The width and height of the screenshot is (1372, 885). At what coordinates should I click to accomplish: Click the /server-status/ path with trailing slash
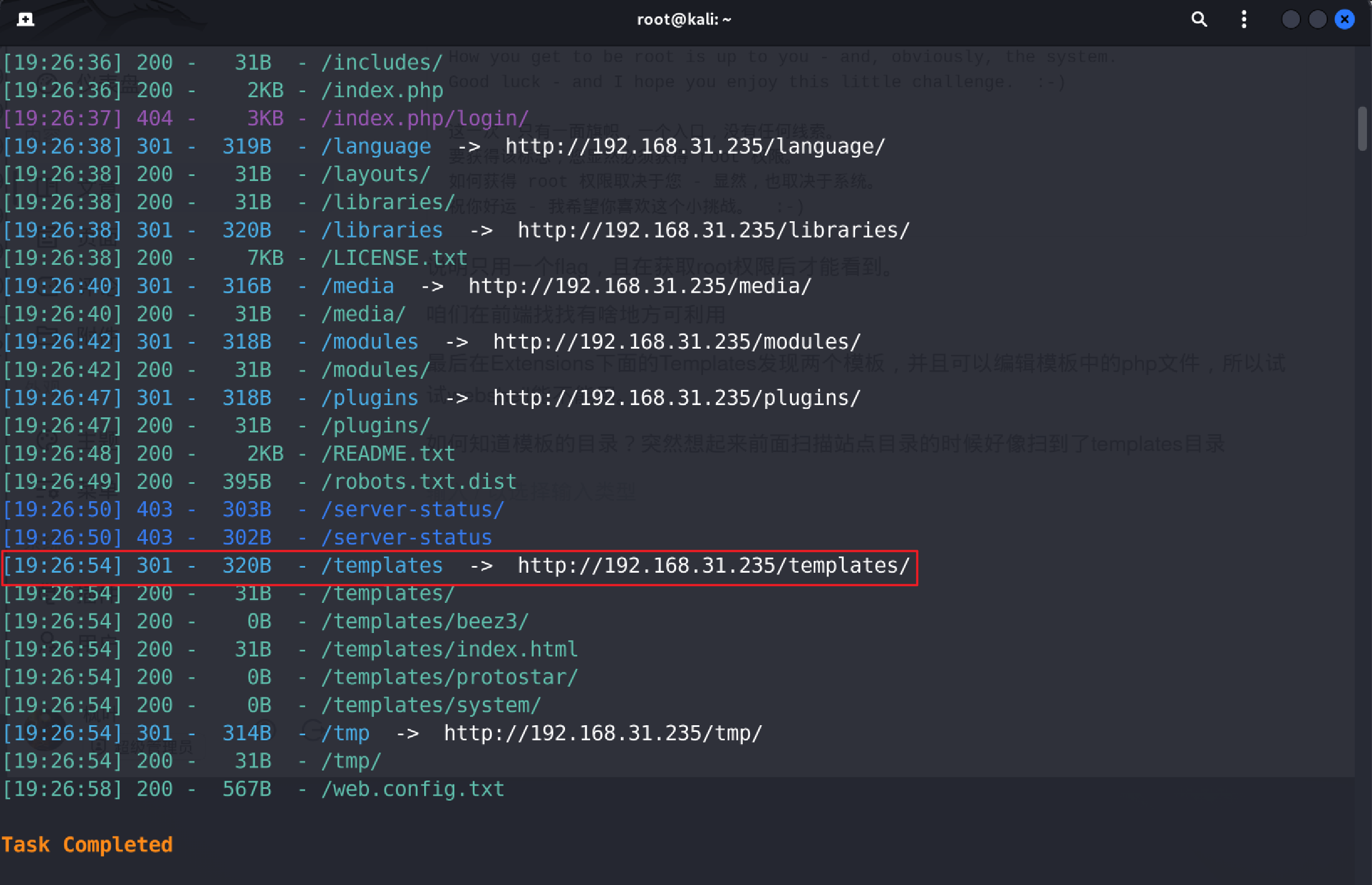click(412, 510)
